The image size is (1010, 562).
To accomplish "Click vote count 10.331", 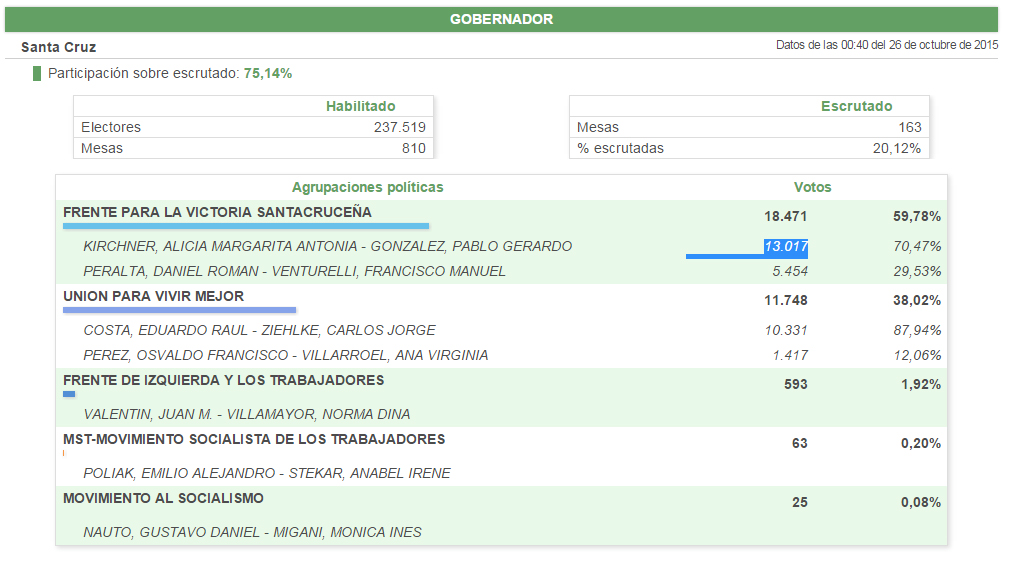I will click(786, 331).
